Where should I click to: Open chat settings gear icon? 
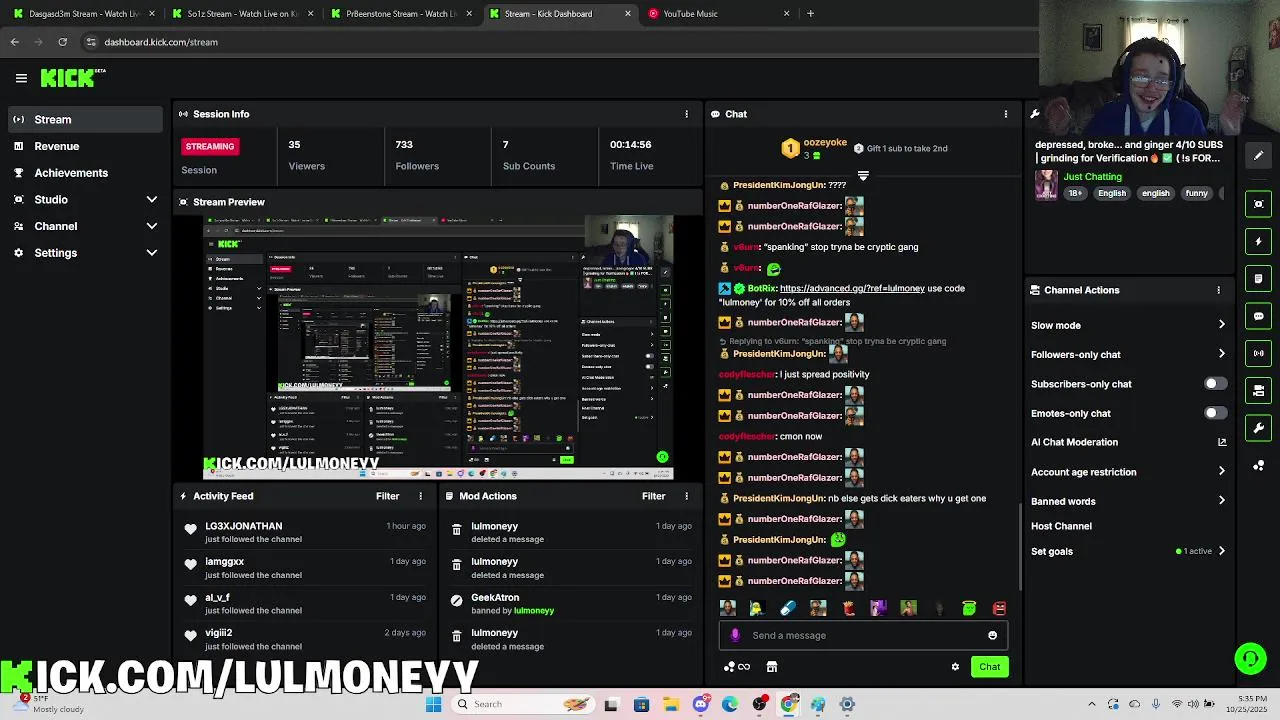(x=955, y=667)
